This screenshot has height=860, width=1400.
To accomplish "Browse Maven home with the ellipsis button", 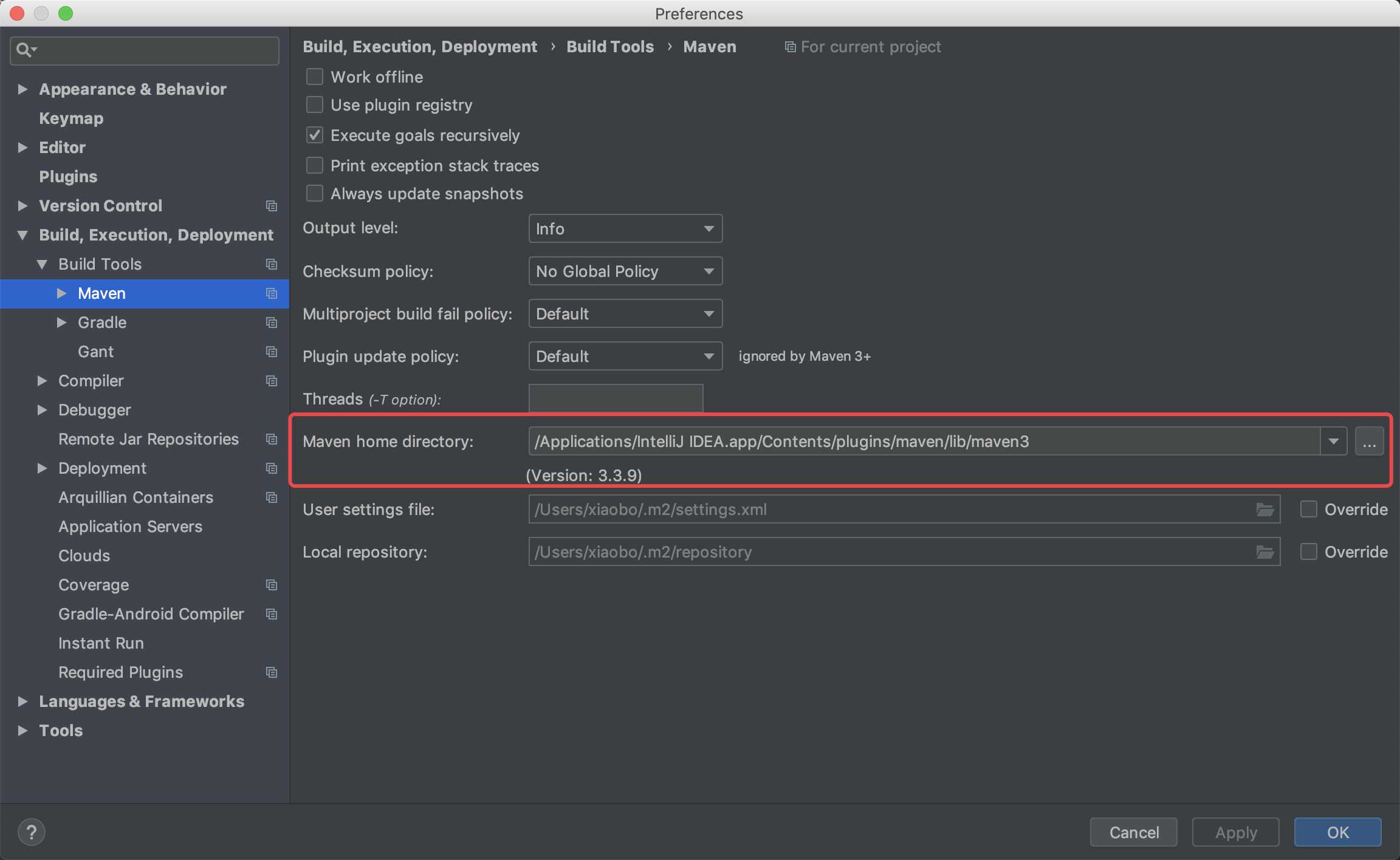I will point(1370,442).
